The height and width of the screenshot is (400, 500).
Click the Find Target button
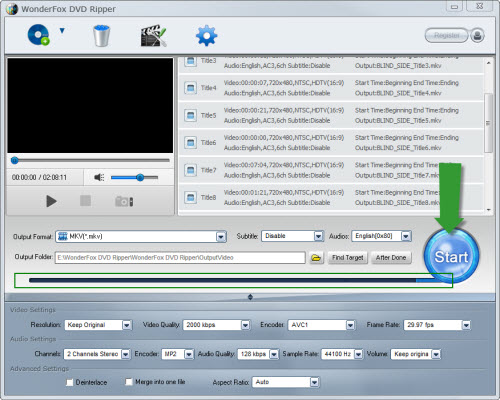click(x=347, y=258)
